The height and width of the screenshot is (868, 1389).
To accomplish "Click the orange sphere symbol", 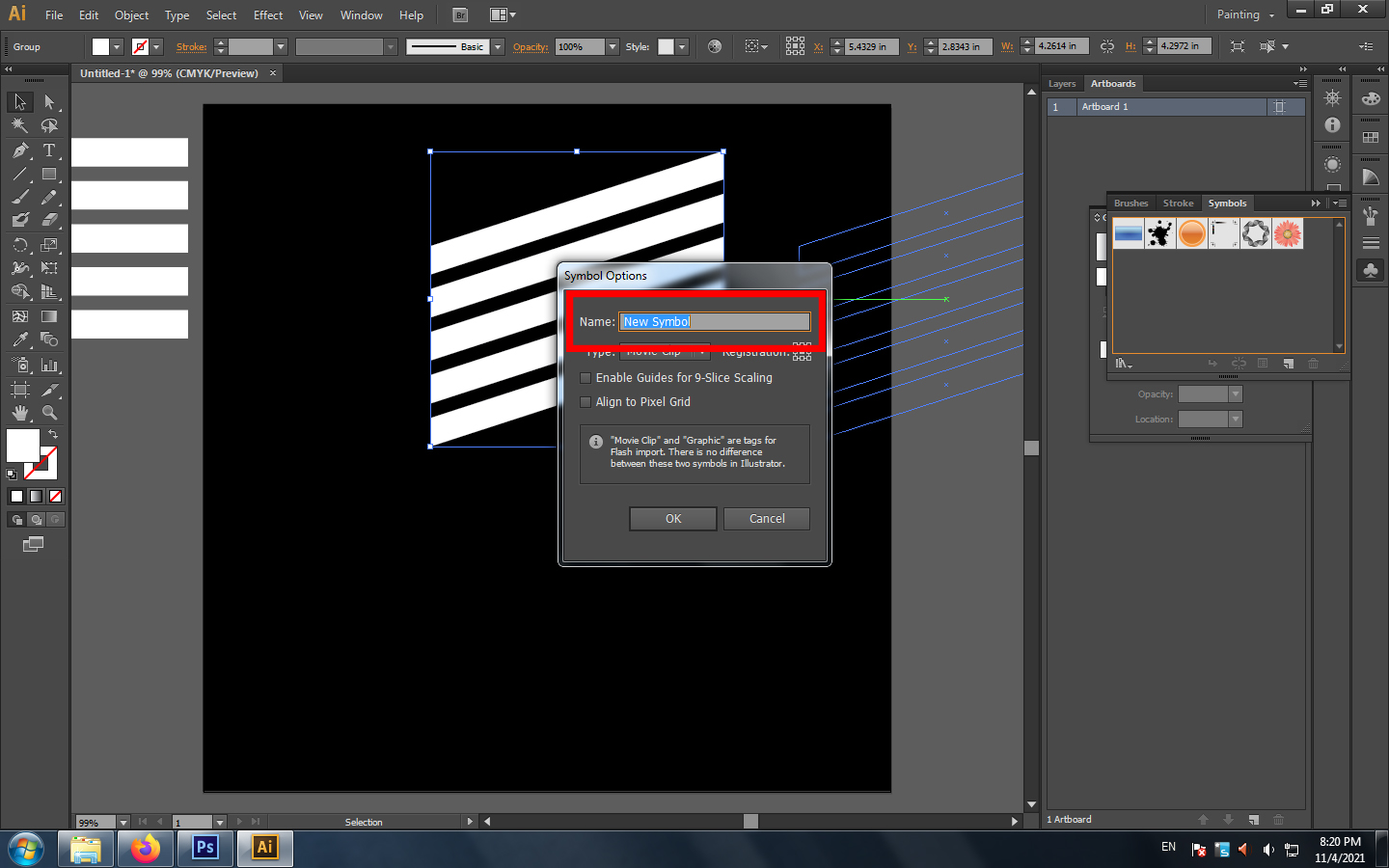I will click(x=1192, y=233).
